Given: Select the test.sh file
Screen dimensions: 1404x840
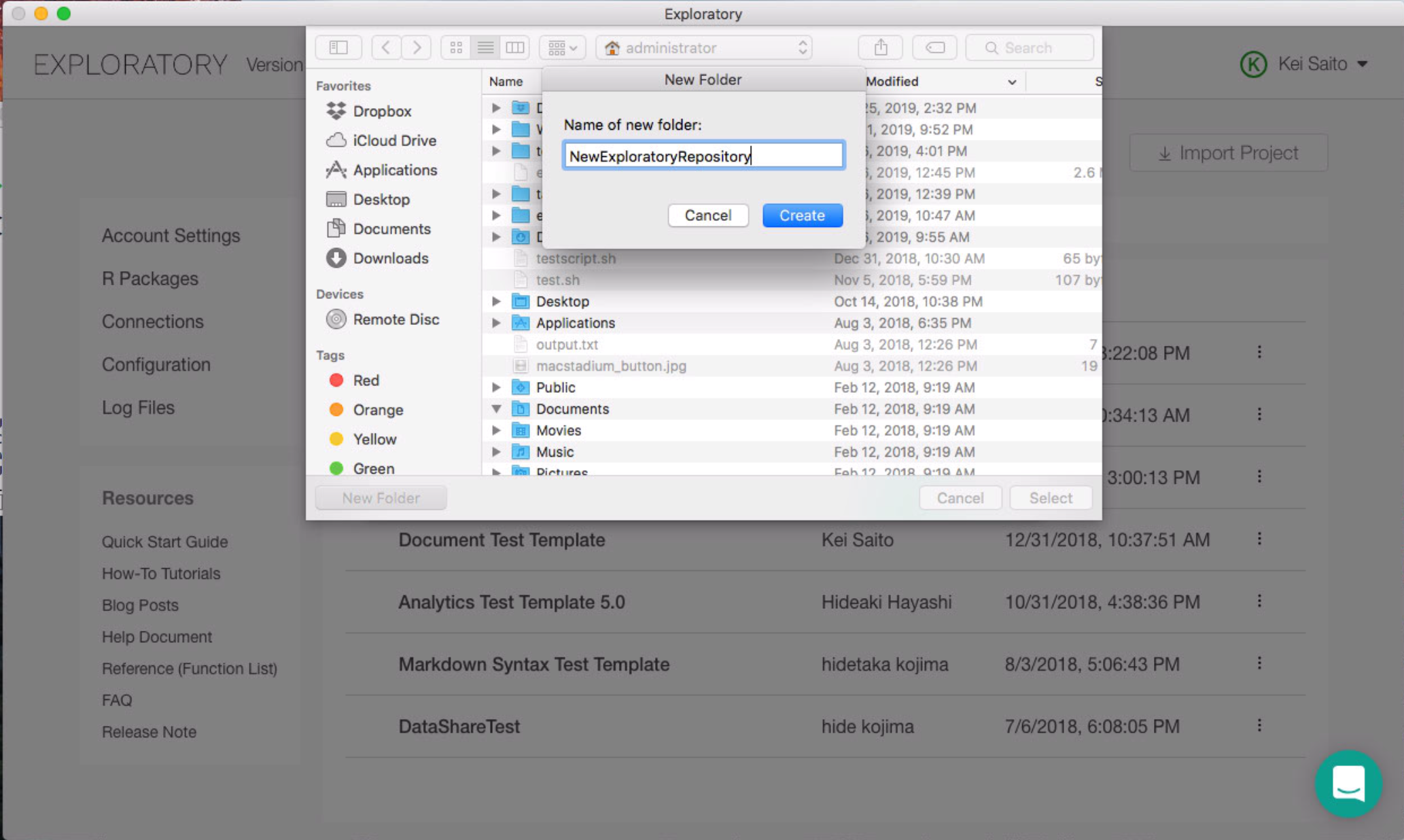Looking at the screenshot, I should tap(557, 280).
